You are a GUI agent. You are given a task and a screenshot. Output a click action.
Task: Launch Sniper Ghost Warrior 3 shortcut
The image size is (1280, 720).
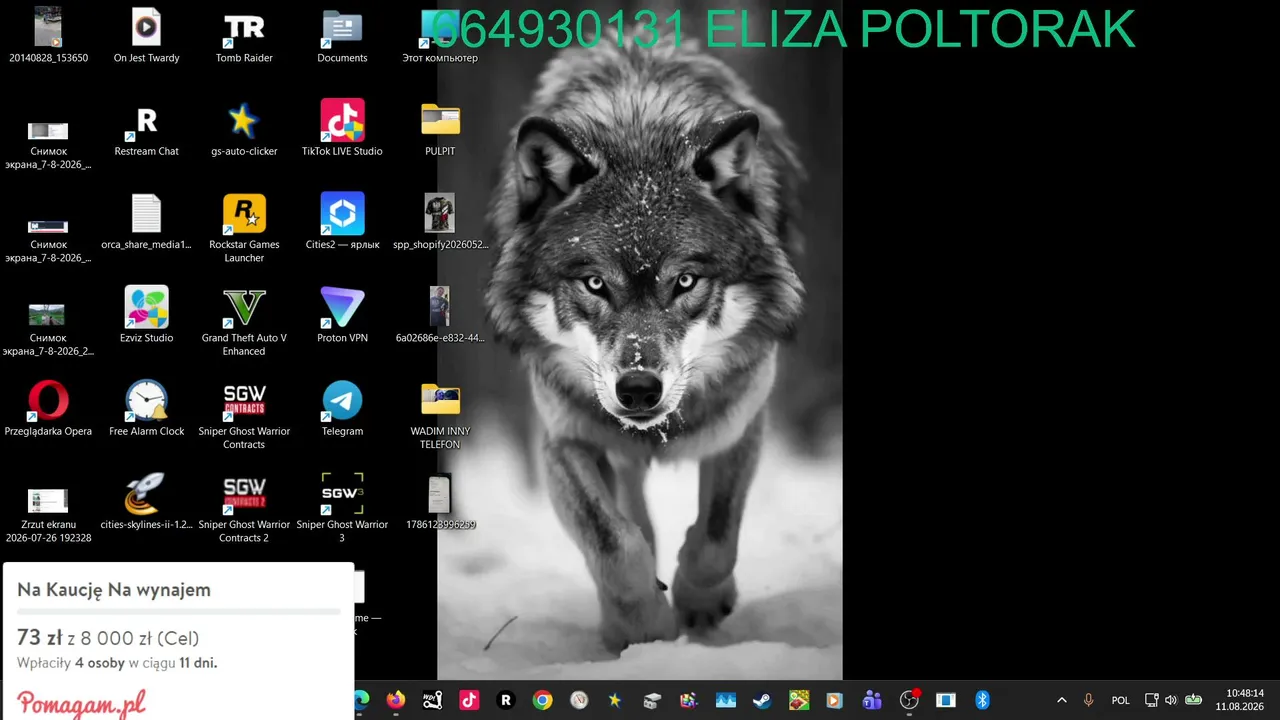click(x=342, y=509)
